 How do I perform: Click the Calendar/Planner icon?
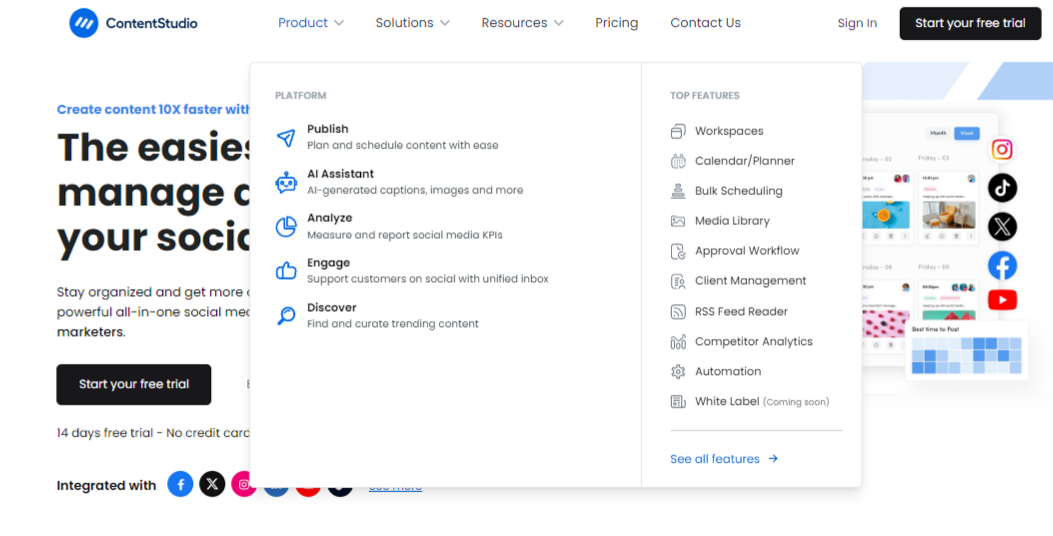pyautogui.click(x=678, y=161)
